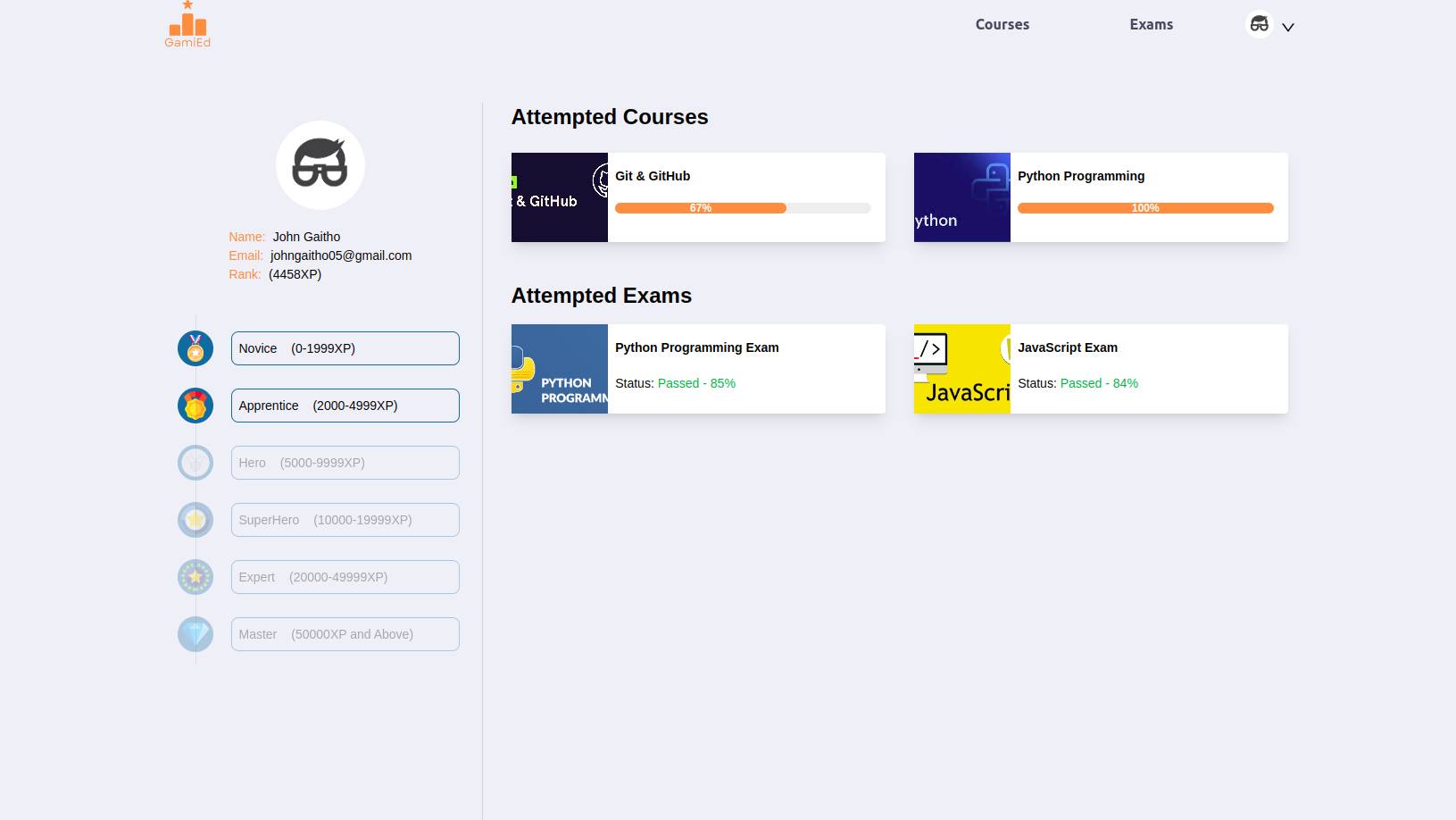This screenshot has width=1456, height=820.
Task: Click the Python Programming course title
Action: (1081, 176)
